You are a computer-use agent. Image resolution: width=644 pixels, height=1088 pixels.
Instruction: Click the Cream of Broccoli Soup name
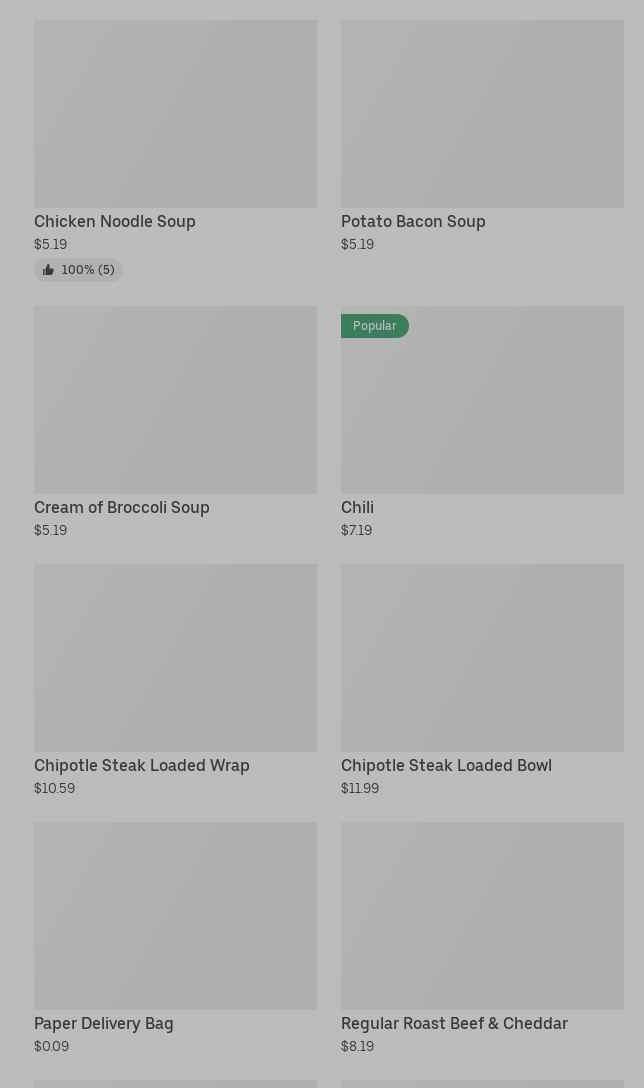pyautogui.click(x=121, y=507)
